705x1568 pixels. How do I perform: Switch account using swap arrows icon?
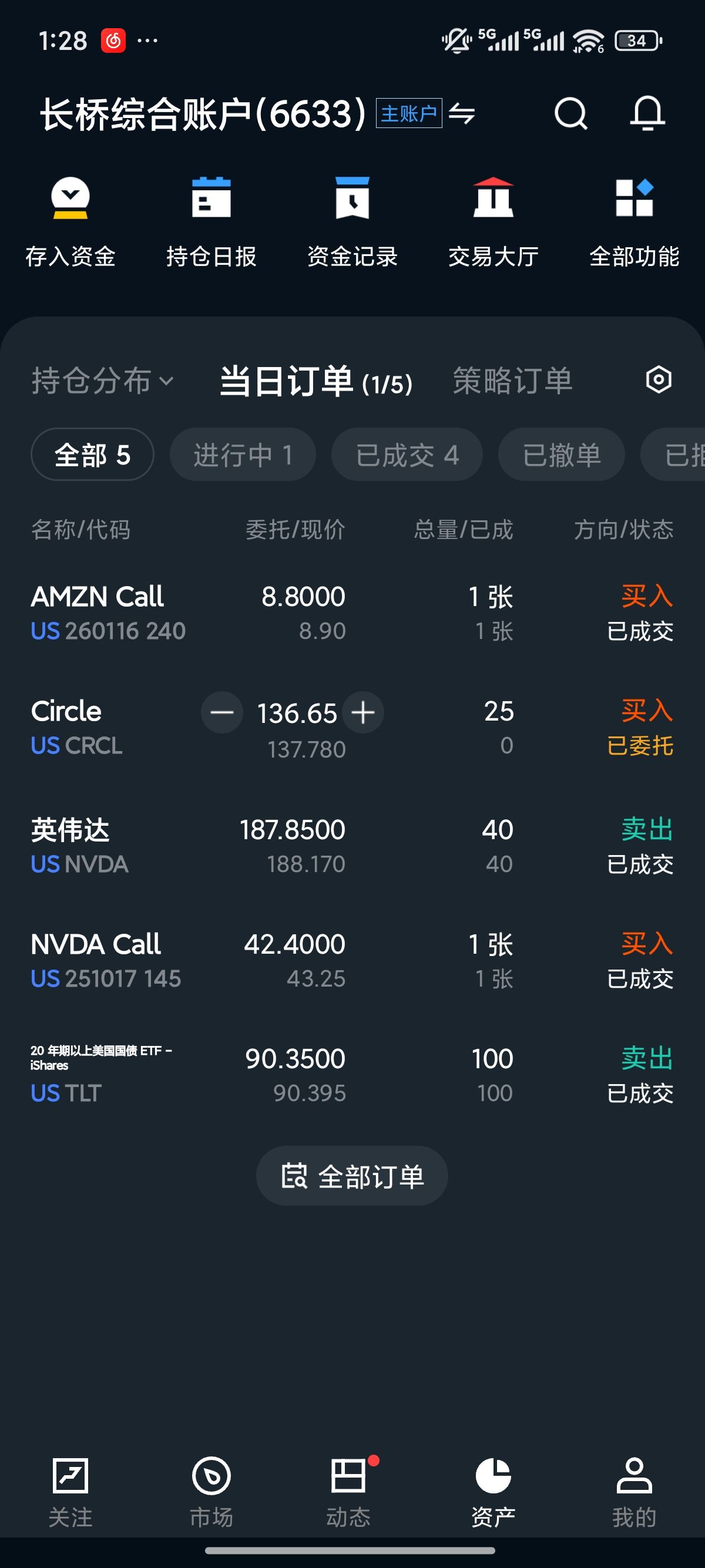(462, 114)
